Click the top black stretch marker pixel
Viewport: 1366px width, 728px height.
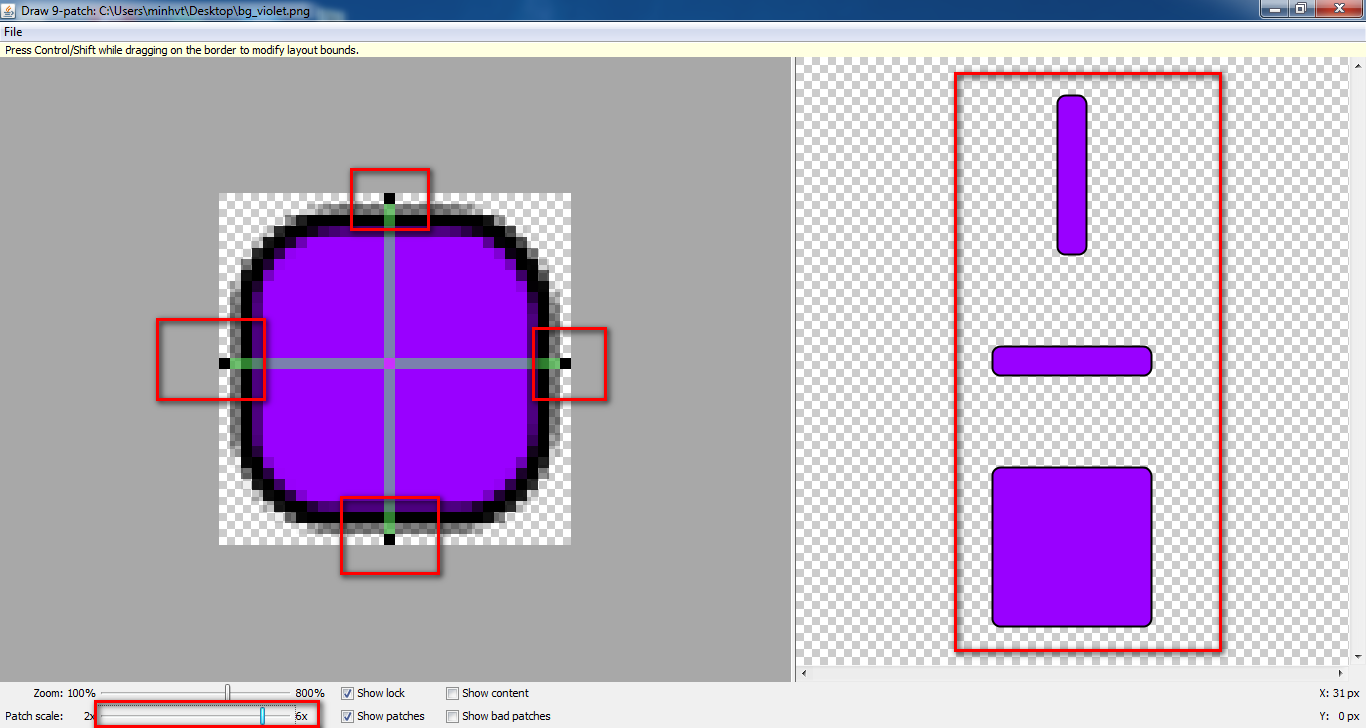click(389, 198)
